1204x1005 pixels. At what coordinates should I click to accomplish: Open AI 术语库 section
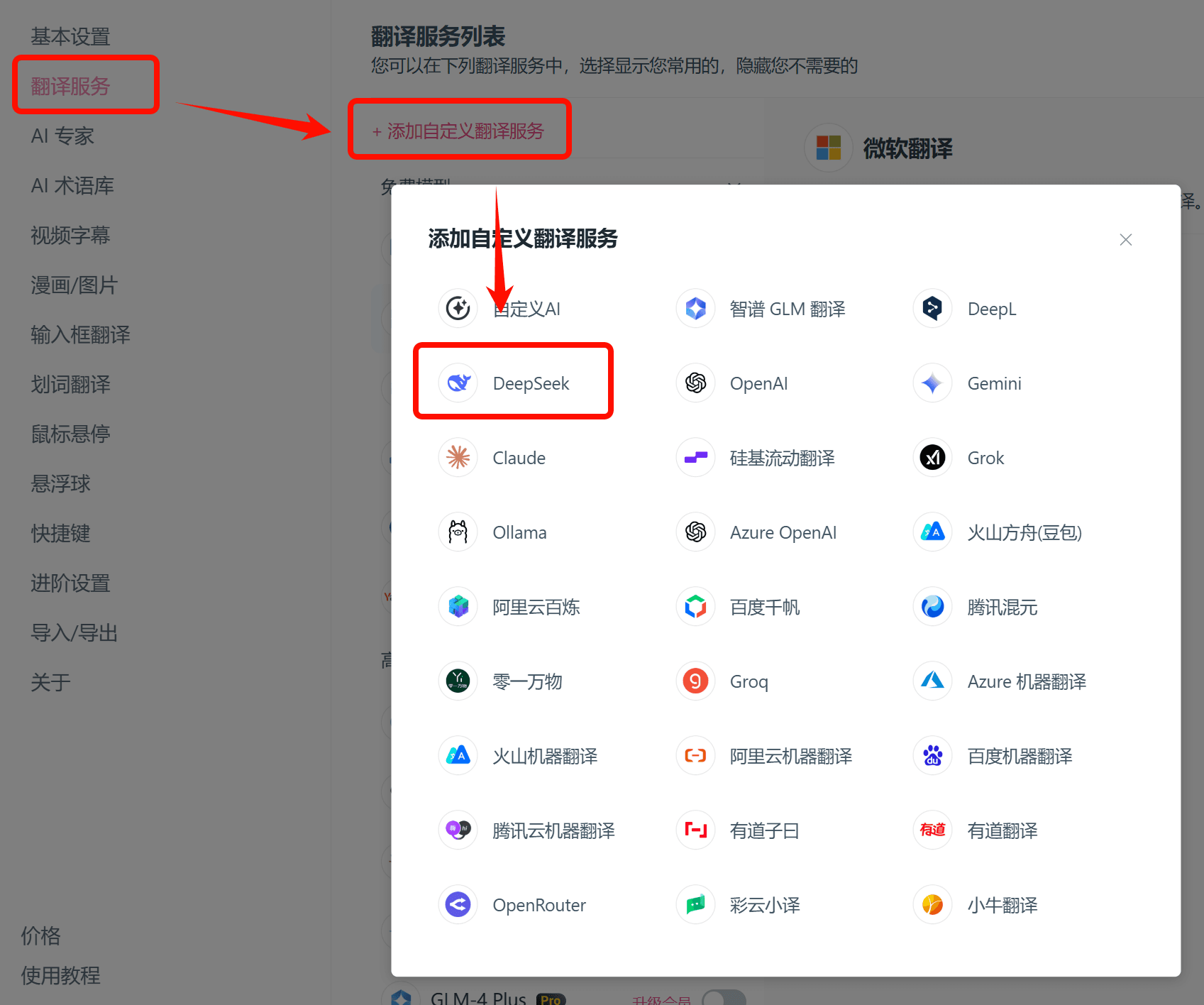[x=72, y=186]
